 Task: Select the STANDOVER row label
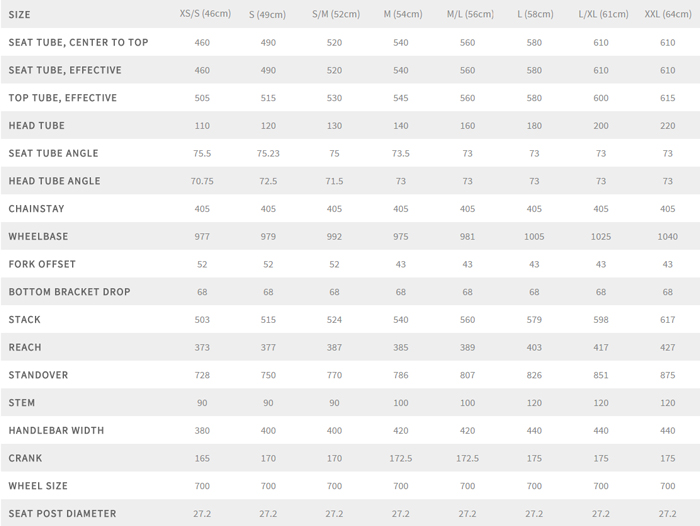(36, 375)
